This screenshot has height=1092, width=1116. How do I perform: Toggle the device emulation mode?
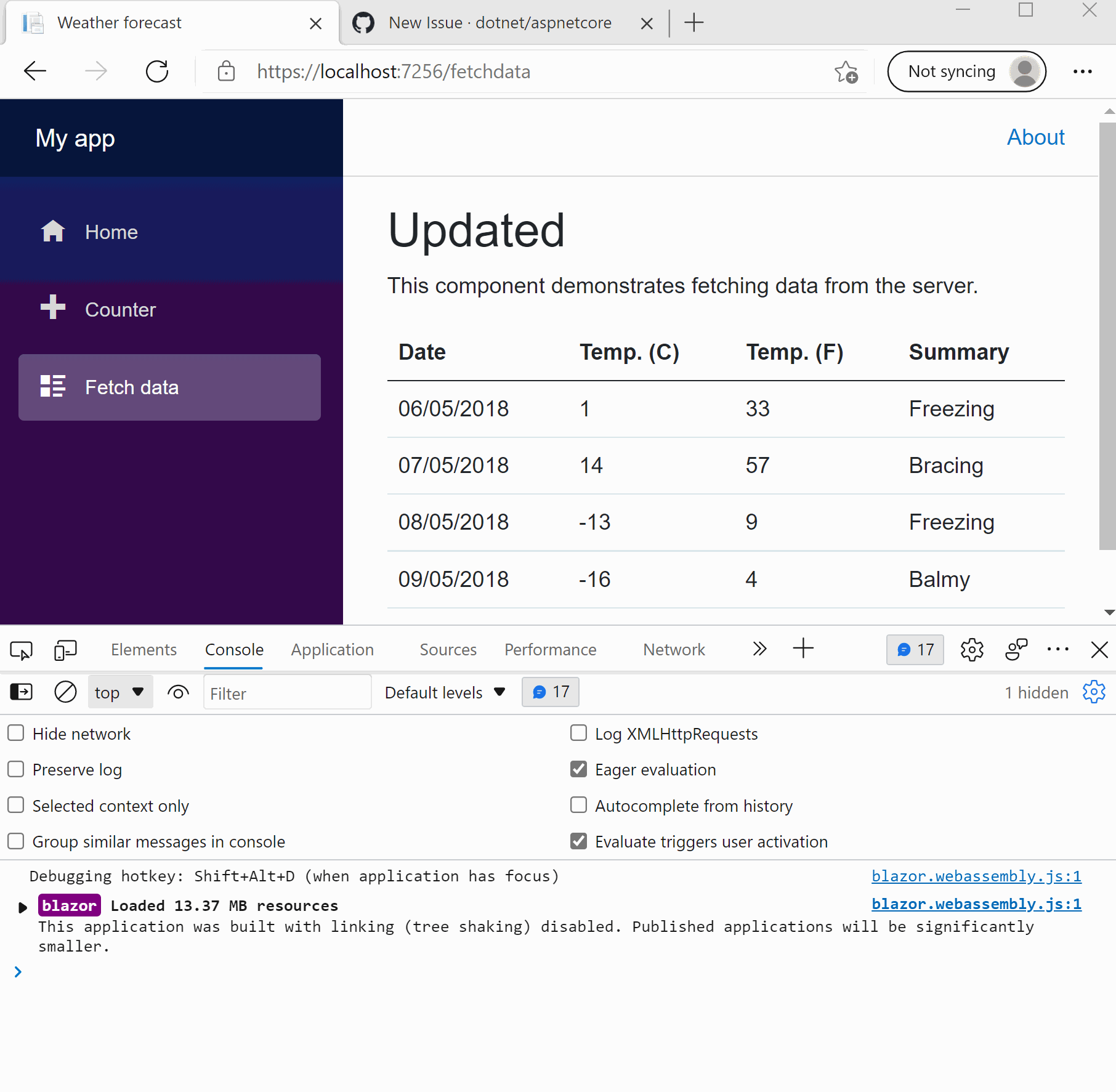pos(65,649)
